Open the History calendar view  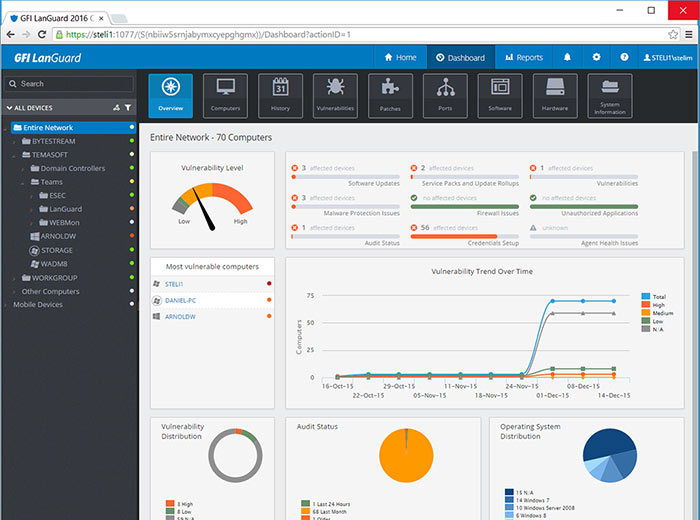[280, 96]
